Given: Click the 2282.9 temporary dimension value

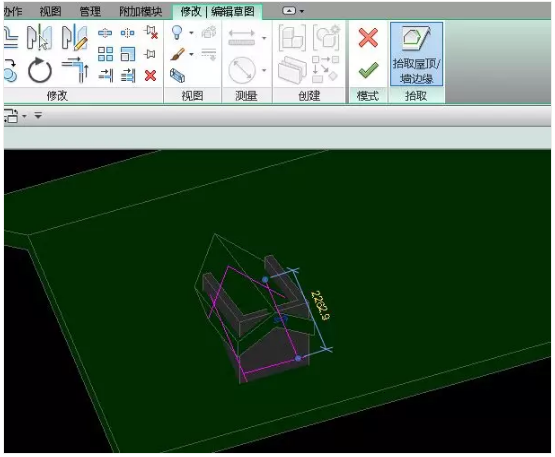Looking at the screenshot, I should click(x=320, y=305).
